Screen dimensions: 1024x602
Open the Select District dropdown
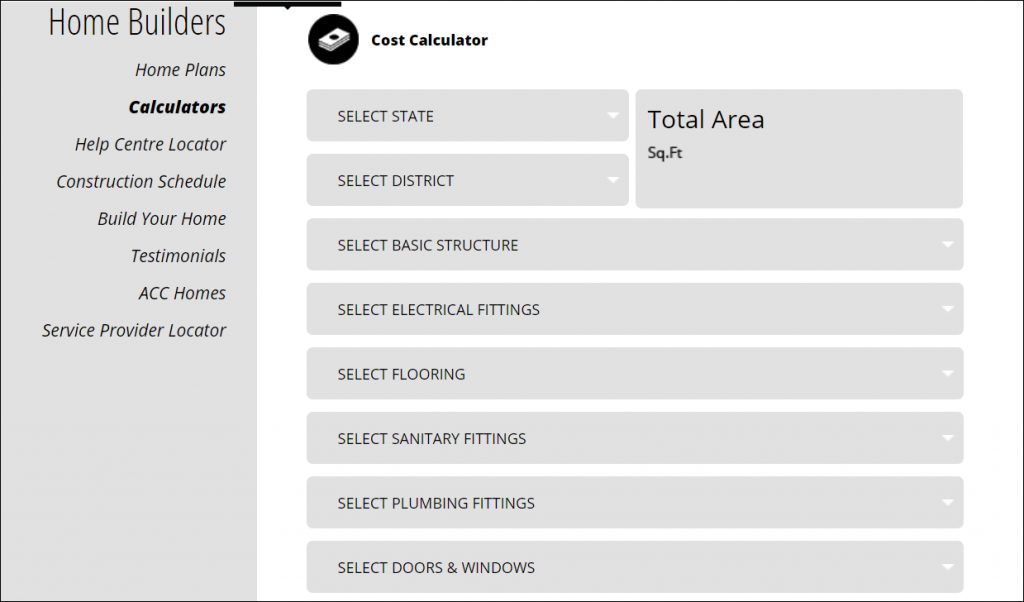pos(467,181)
